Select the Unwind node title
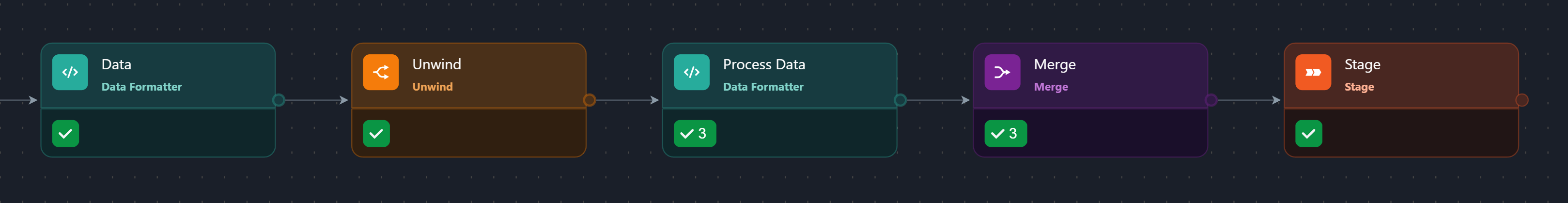Image resolution: width=1568 pixels, height=203 pixels. (436, 64)
